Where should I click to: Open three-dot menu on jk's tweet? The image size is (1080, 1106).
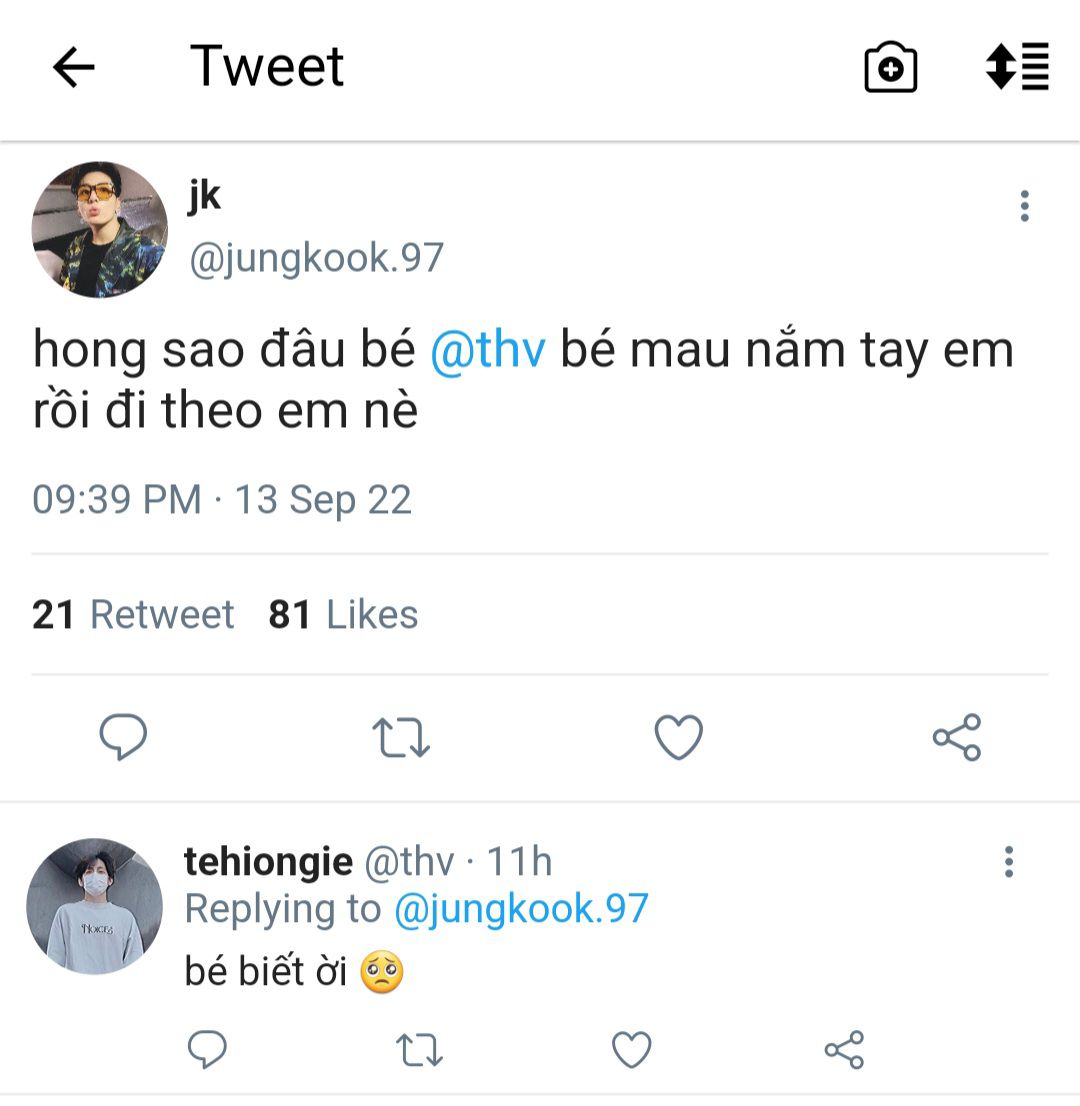point(1024,206)
